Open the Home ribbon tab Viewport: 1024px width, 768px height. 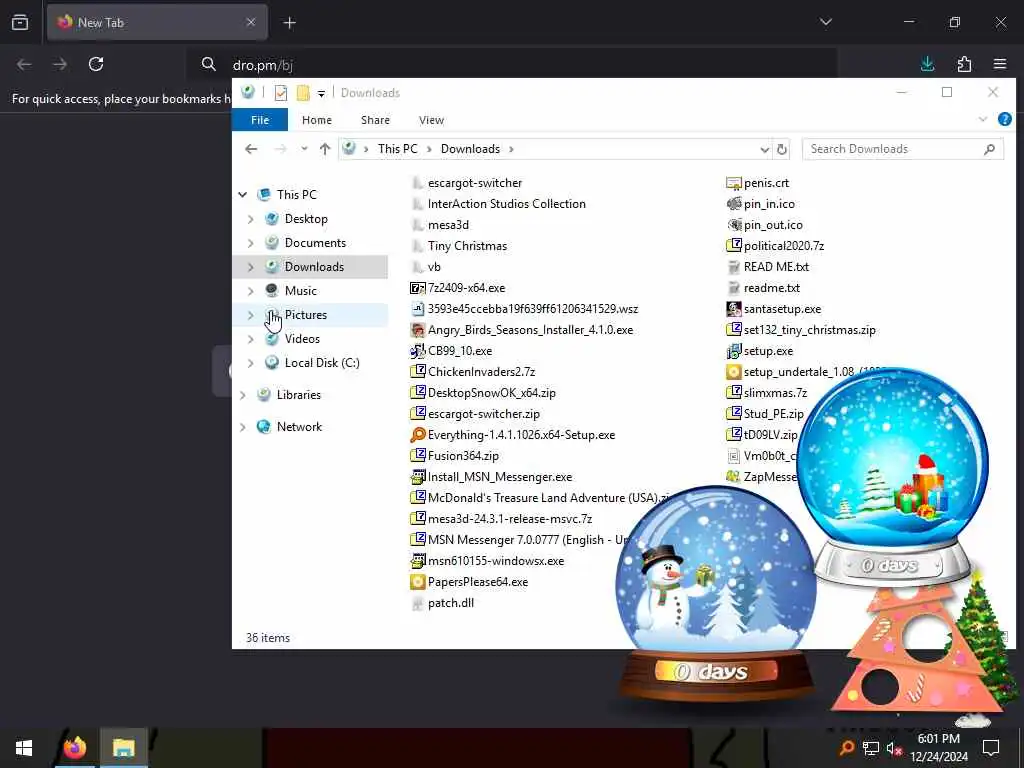click(317, 120)
